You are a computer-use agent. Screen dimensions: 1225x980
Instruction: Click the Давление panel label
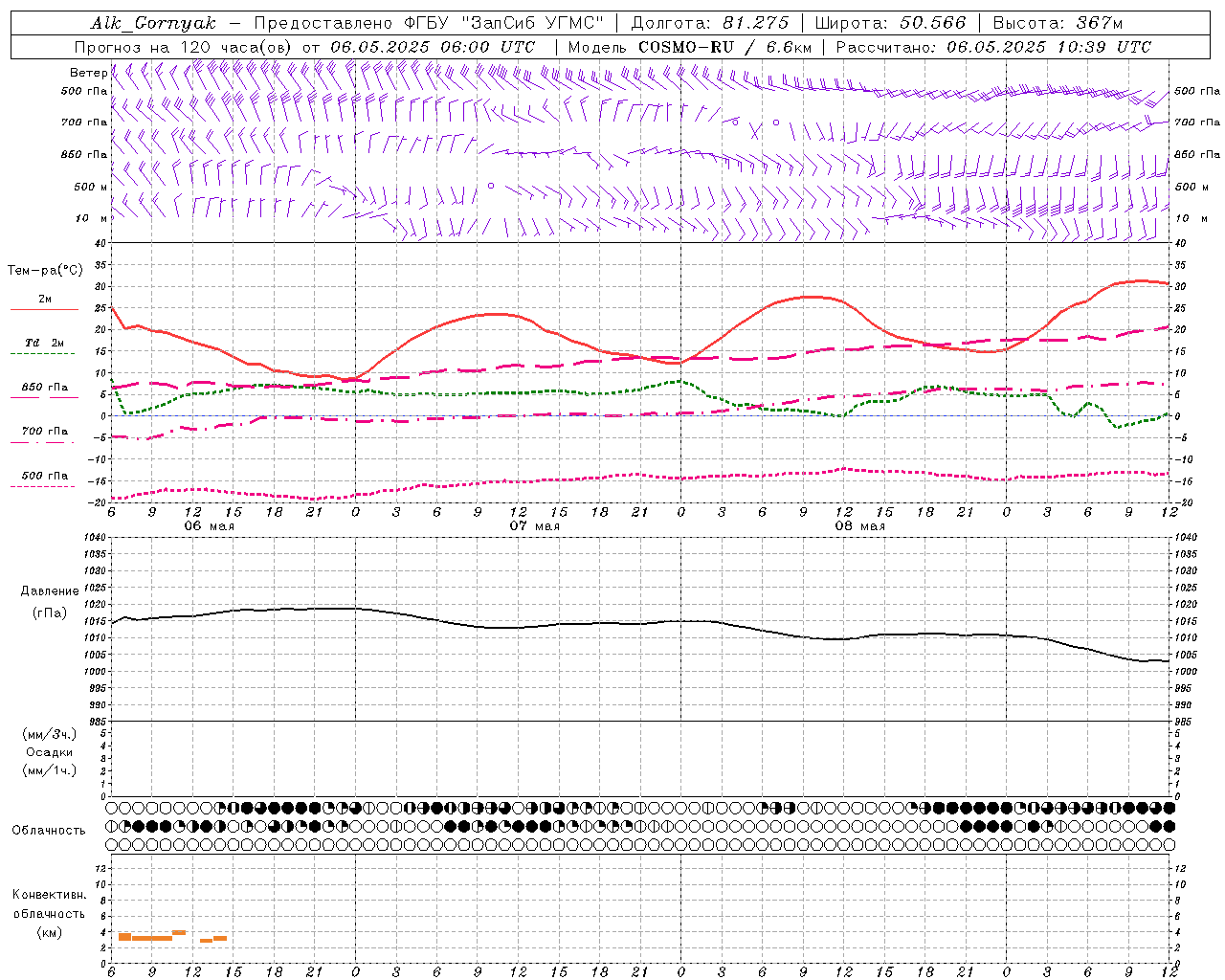tap(50, 591)
